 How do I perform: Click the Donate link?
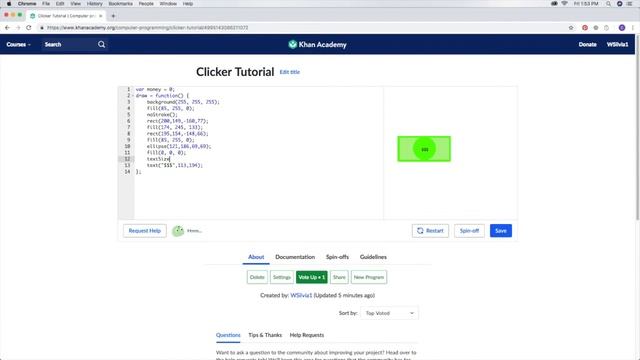587,44
